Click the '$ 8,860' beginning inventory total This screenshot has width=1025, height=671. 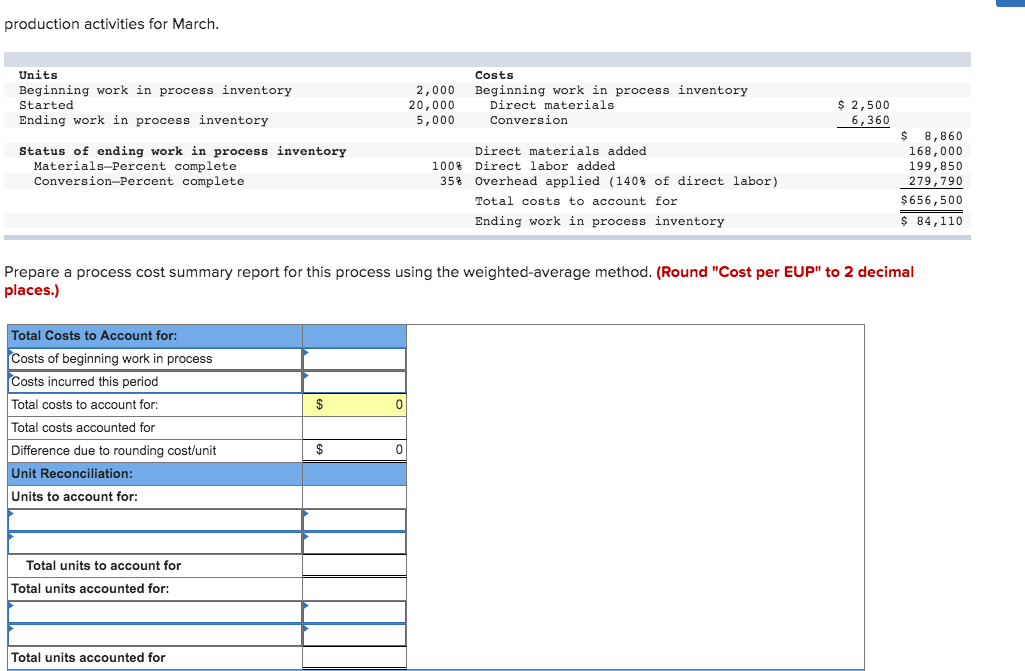point(932,136)
